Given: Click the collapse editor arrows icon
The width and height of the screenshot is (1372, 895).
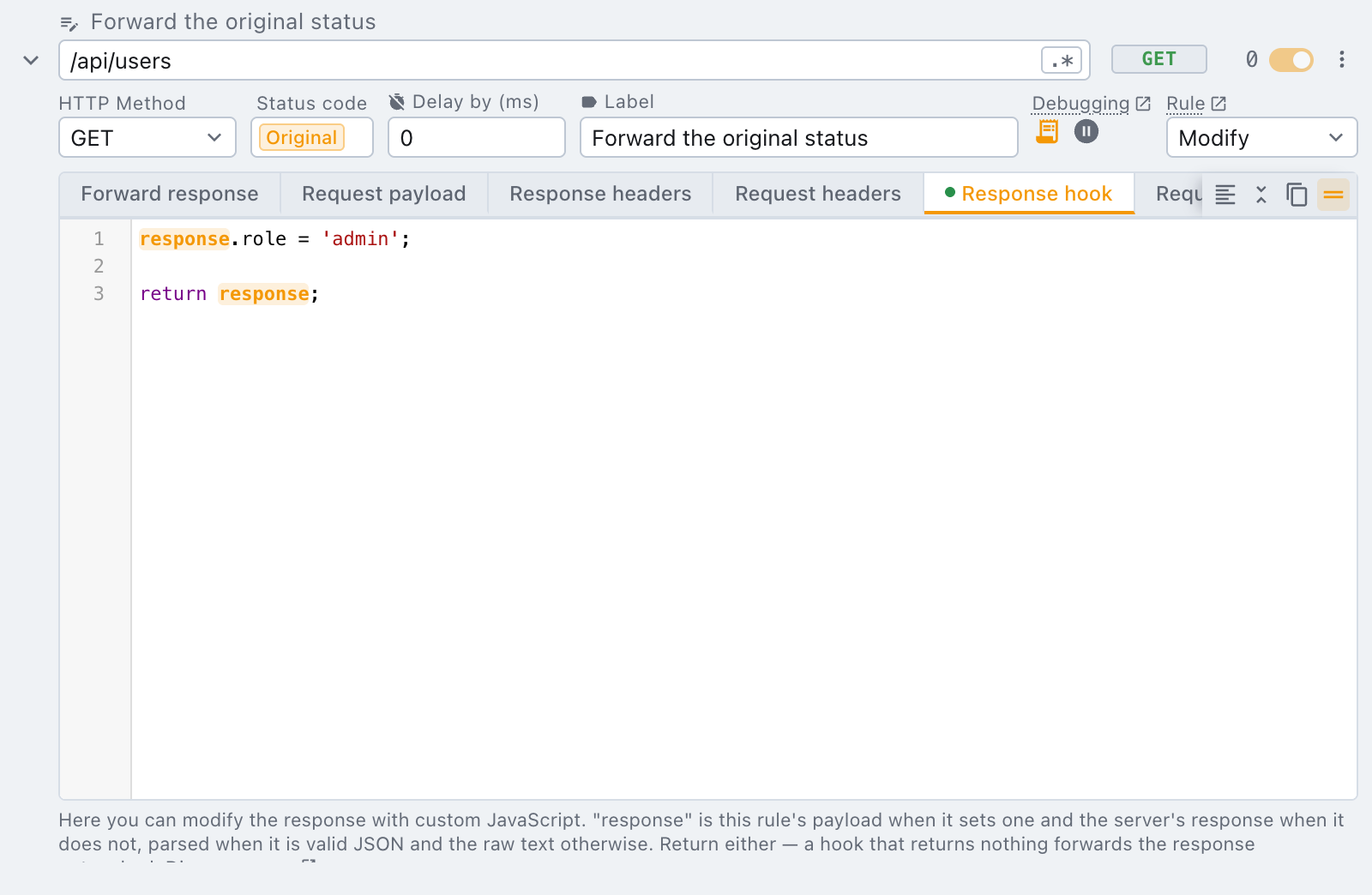Looking at the screenshot, I should (1261, 195).
